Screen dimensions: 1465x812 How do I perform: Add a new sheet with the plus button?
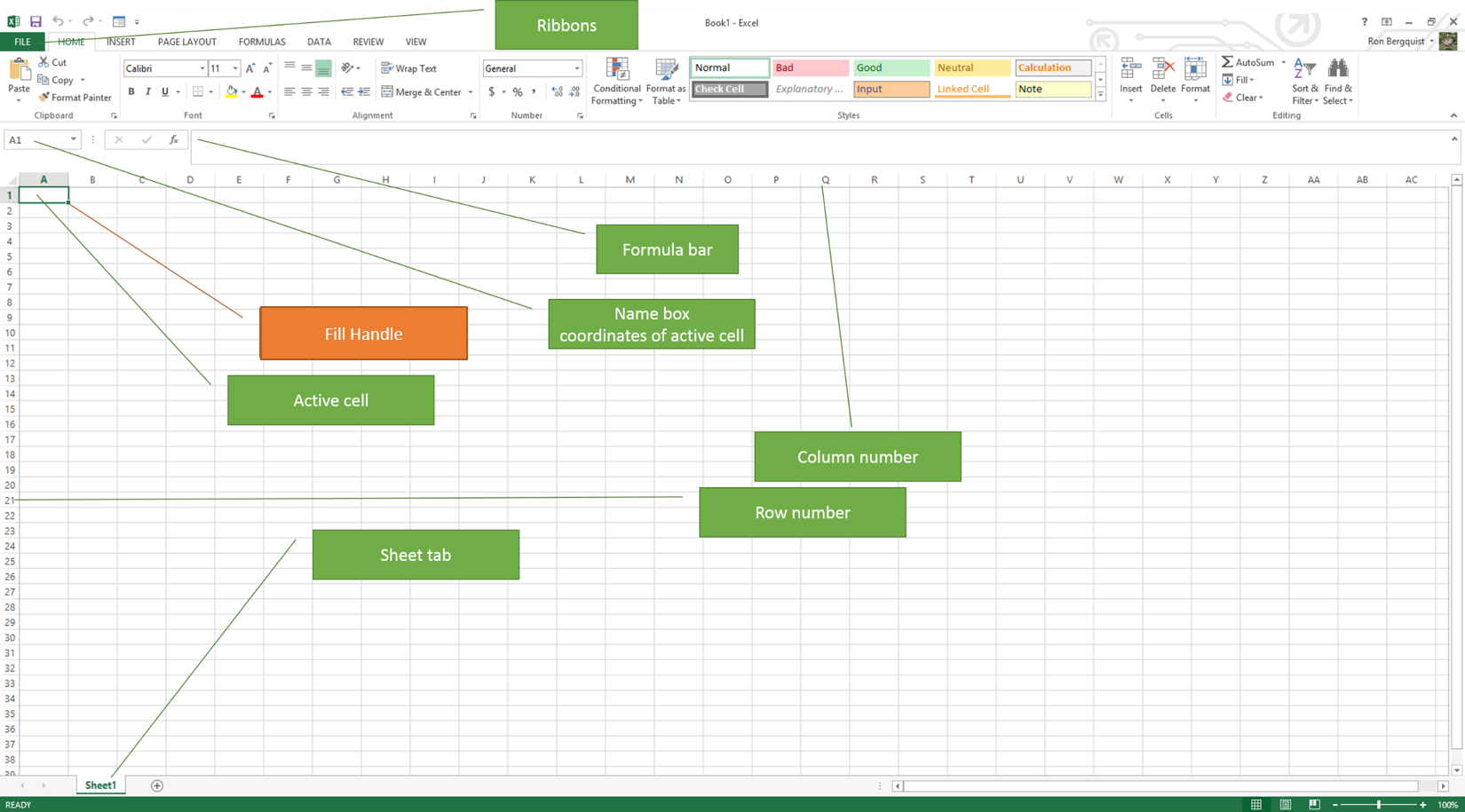pyautogui.click(x=156, y=785)
